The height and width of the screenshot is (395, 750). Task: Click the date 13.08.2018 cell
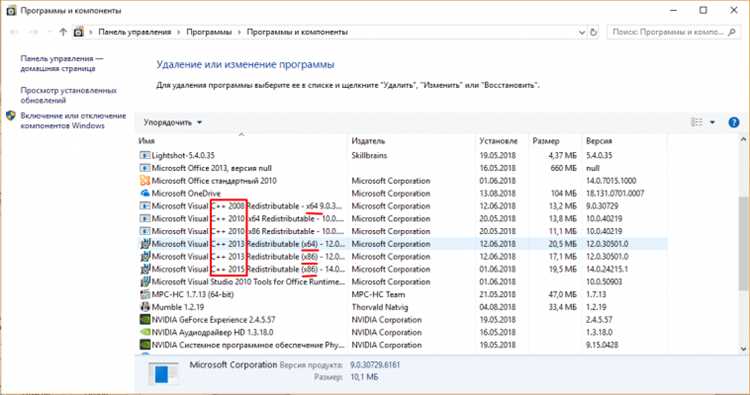(497, 193)
